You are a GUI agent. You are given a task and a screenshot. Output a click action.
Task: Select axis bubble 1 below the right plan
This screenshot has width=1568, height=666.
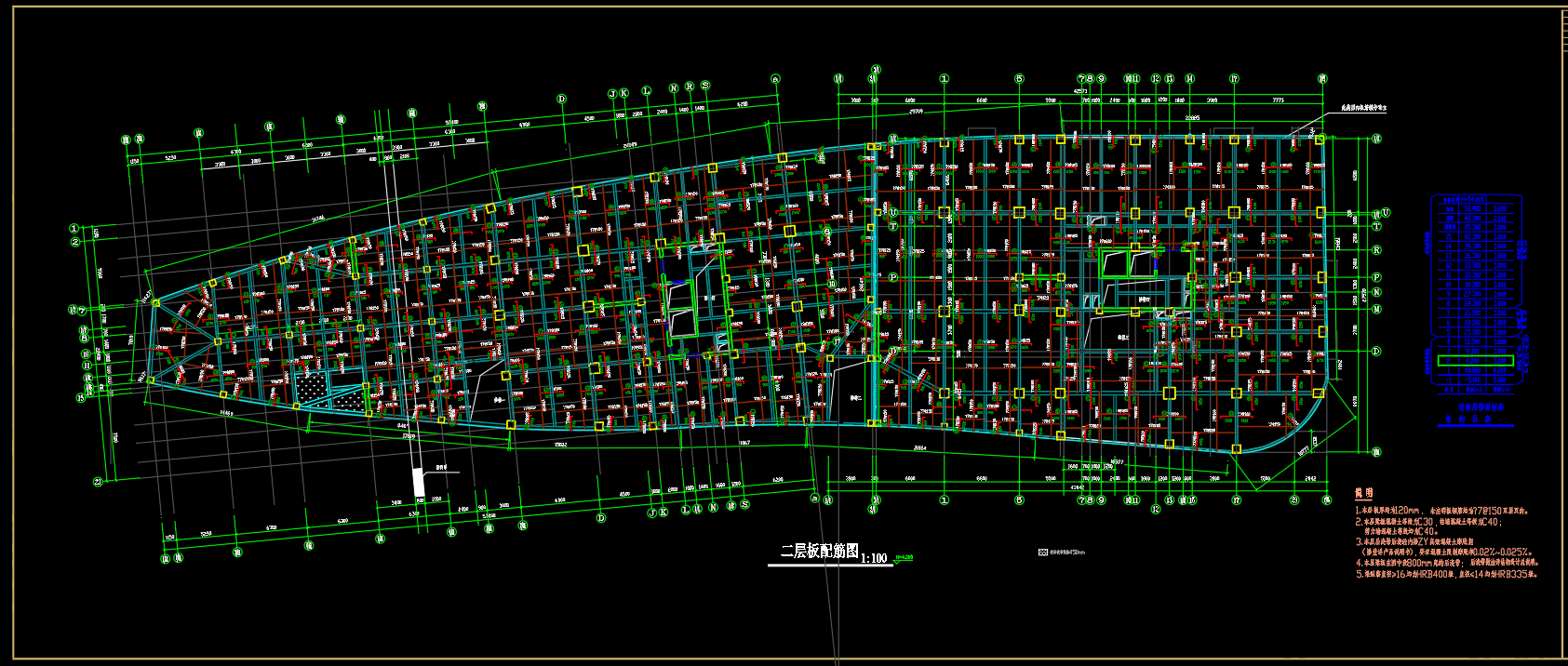pos(945,500)
